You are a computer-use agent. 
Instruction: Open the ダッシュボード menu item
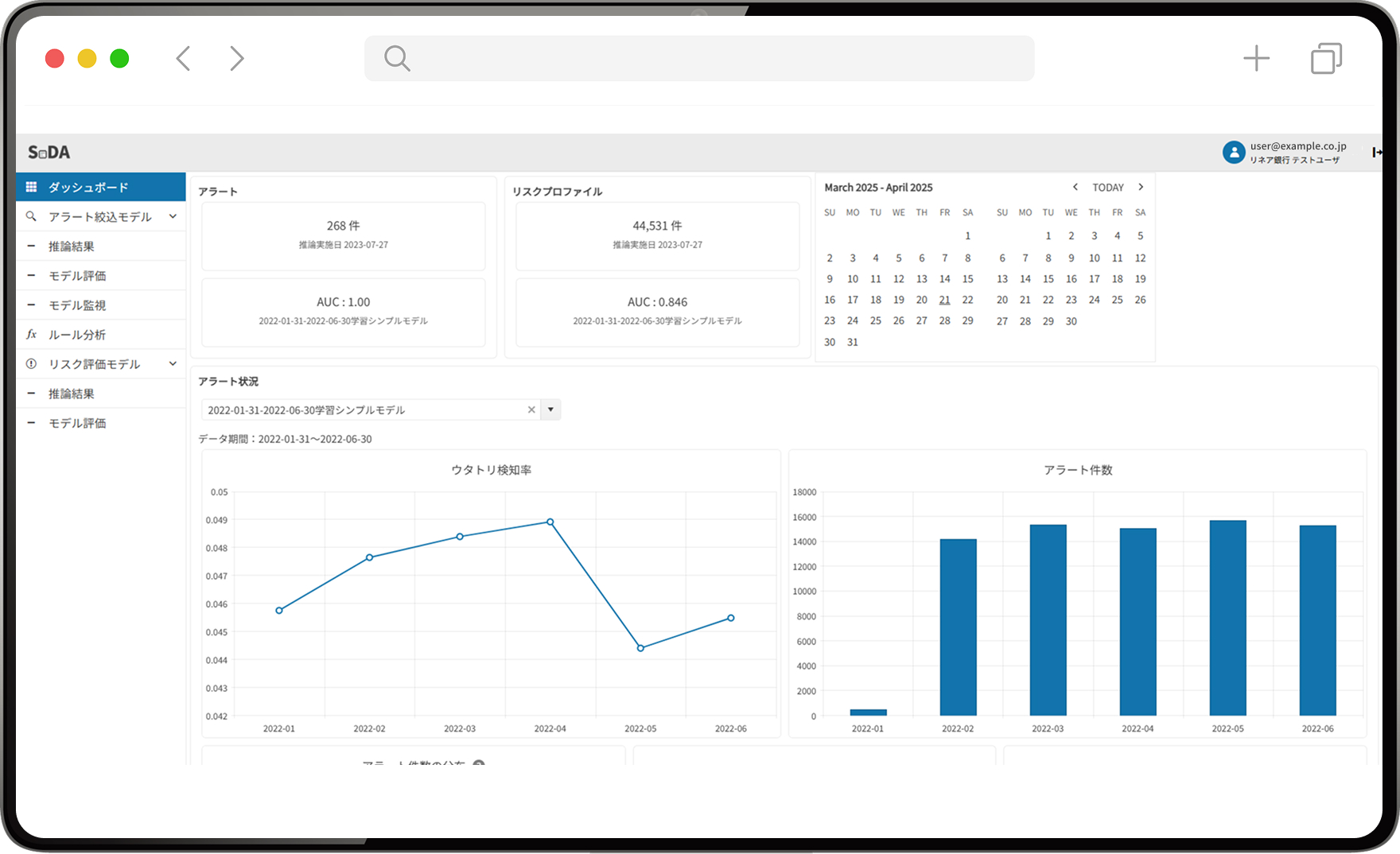coord(101,187)
